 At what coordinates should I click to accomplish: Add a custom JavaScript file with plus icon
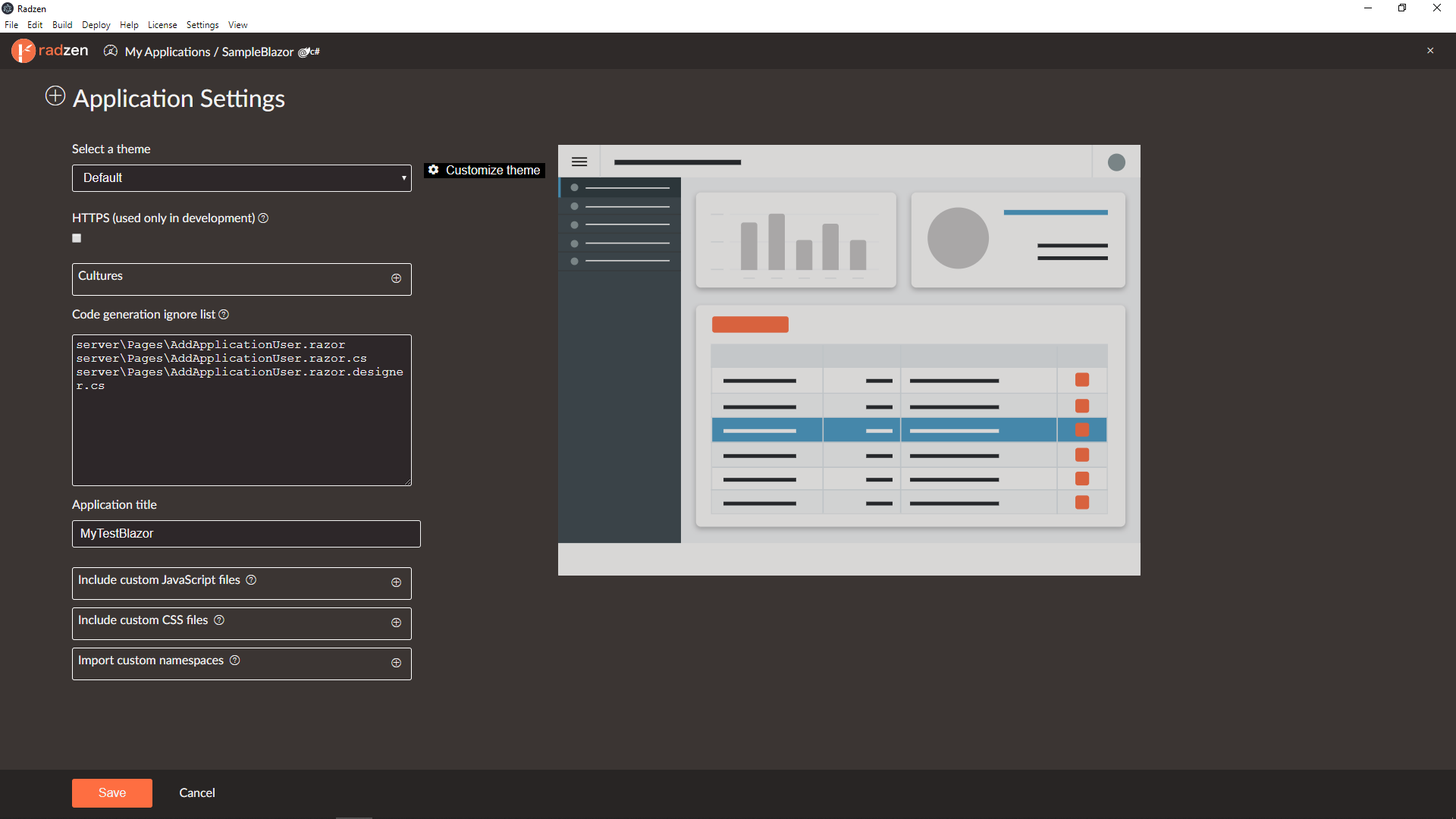coord(396,582)
